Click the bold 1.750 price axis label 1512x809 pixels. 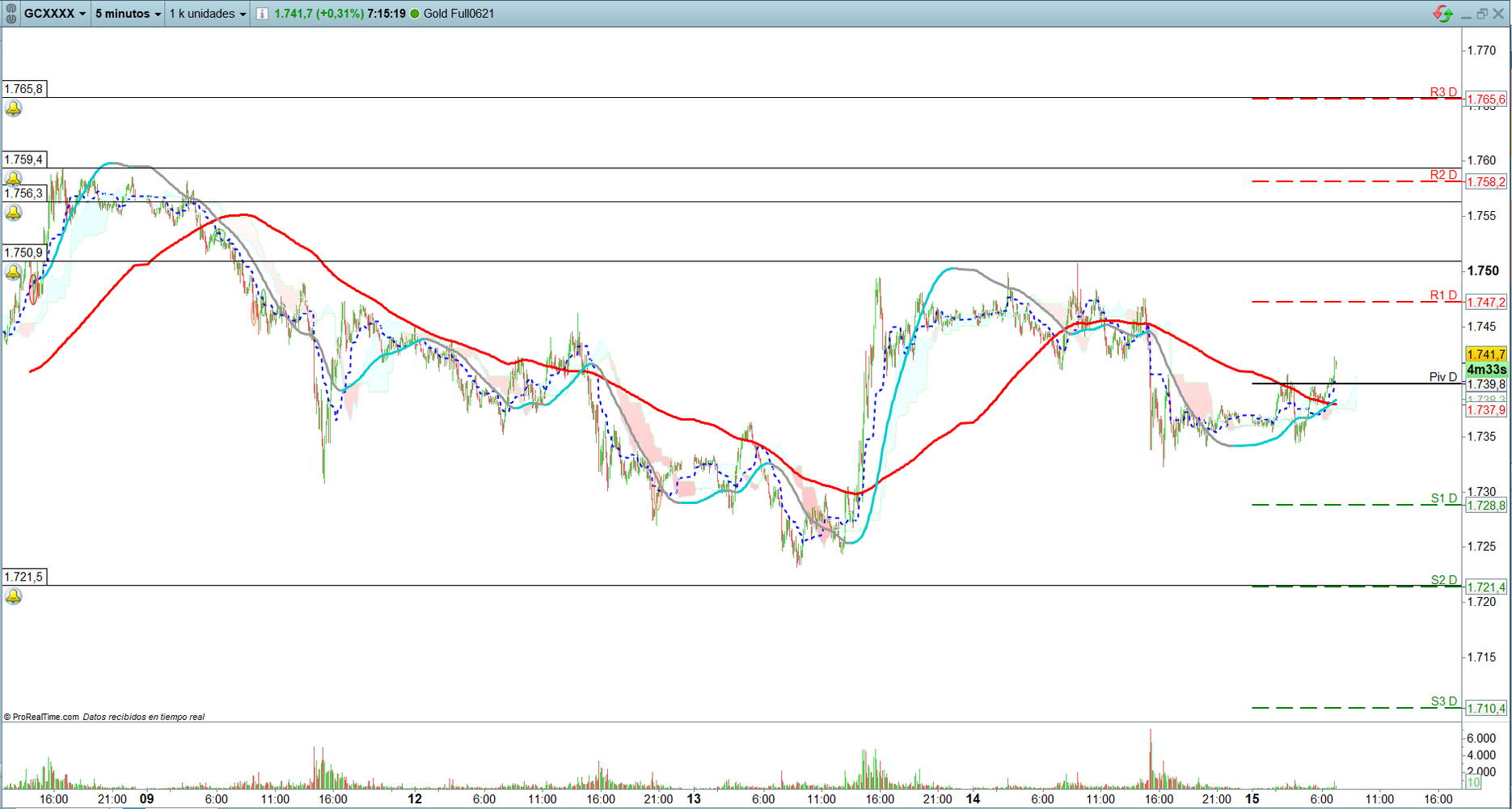point(1483,271)
